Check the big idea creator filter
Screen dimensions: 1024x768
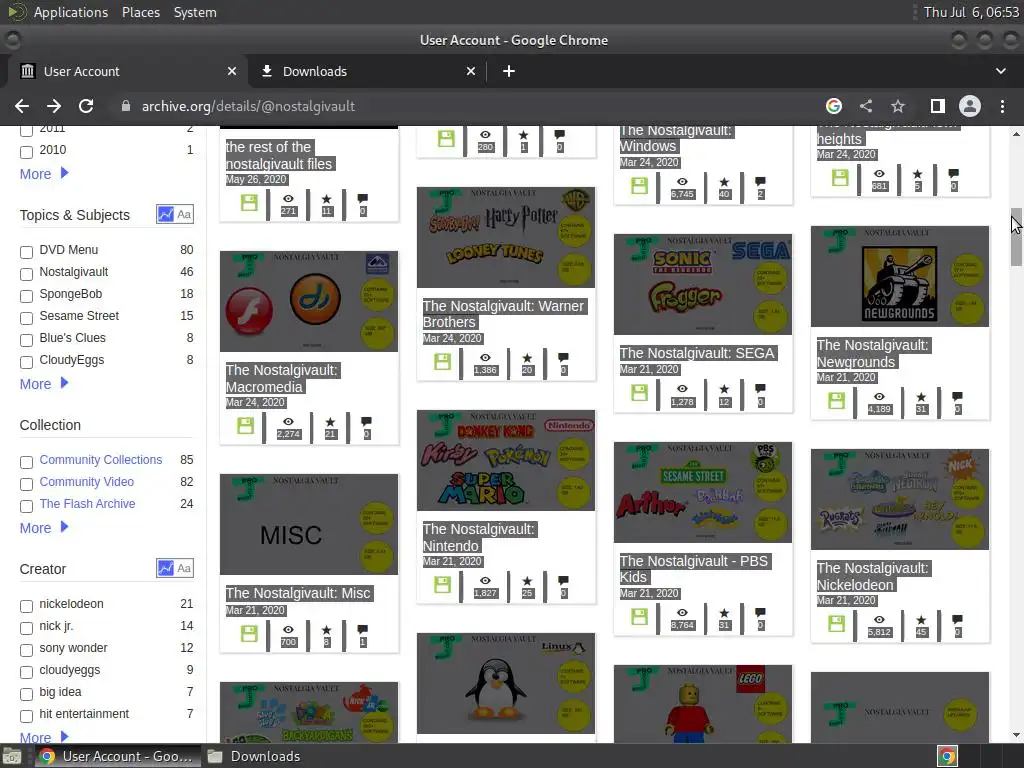click(x=26, y=694)
